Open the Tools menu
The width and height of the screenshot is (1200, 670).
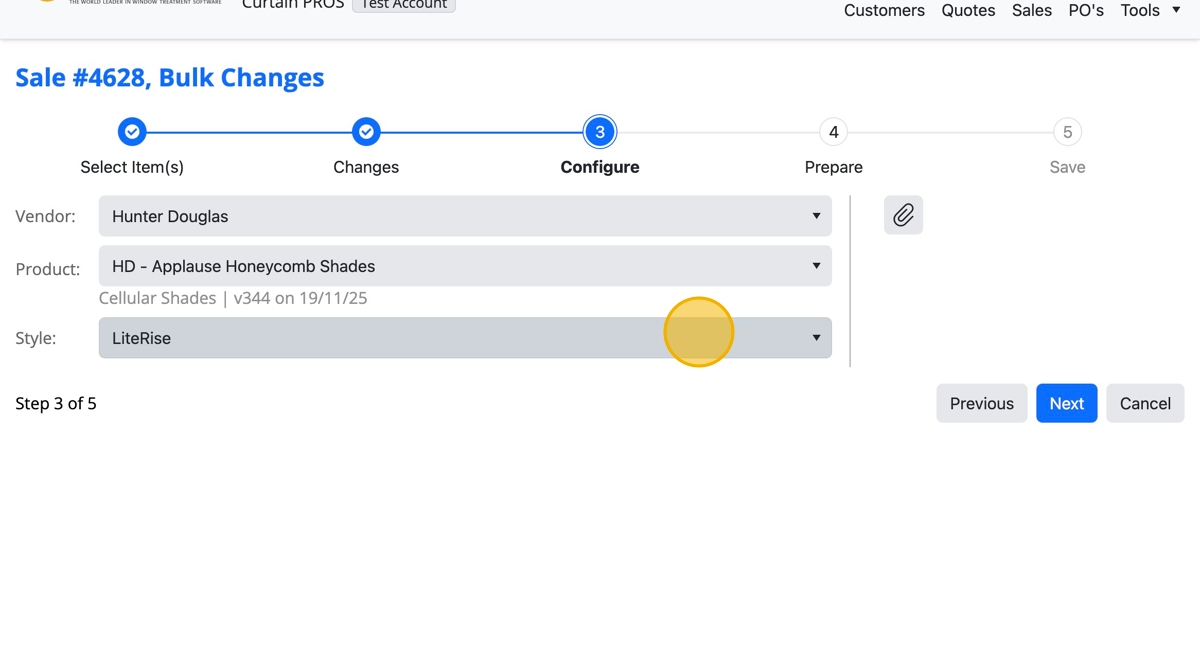point(1140,10)
